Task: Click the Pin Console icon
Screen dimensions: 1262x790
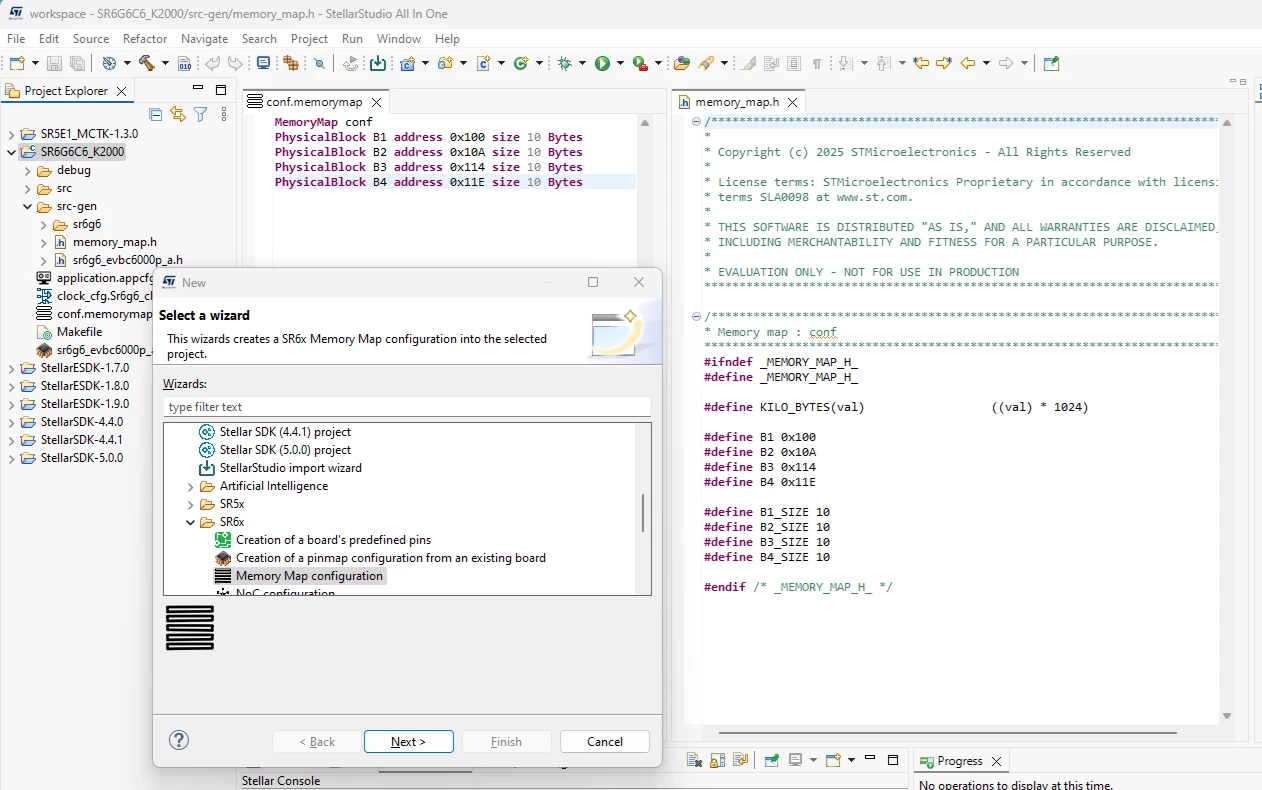Action: (772, 761)
